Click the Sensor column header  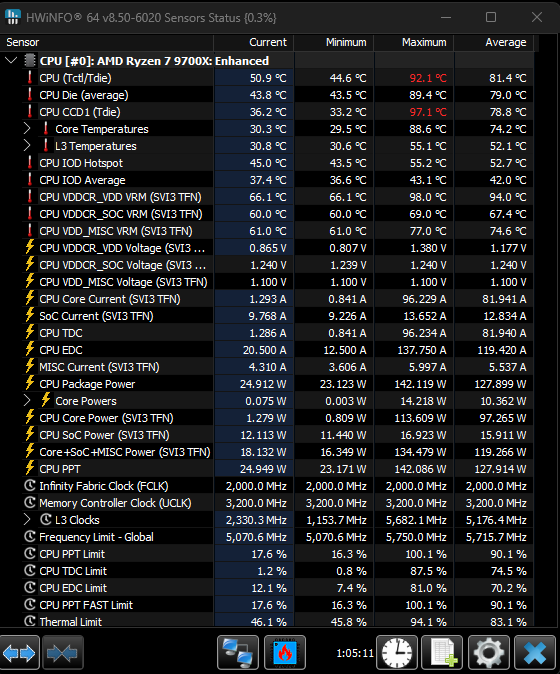[x=107, y=43]
